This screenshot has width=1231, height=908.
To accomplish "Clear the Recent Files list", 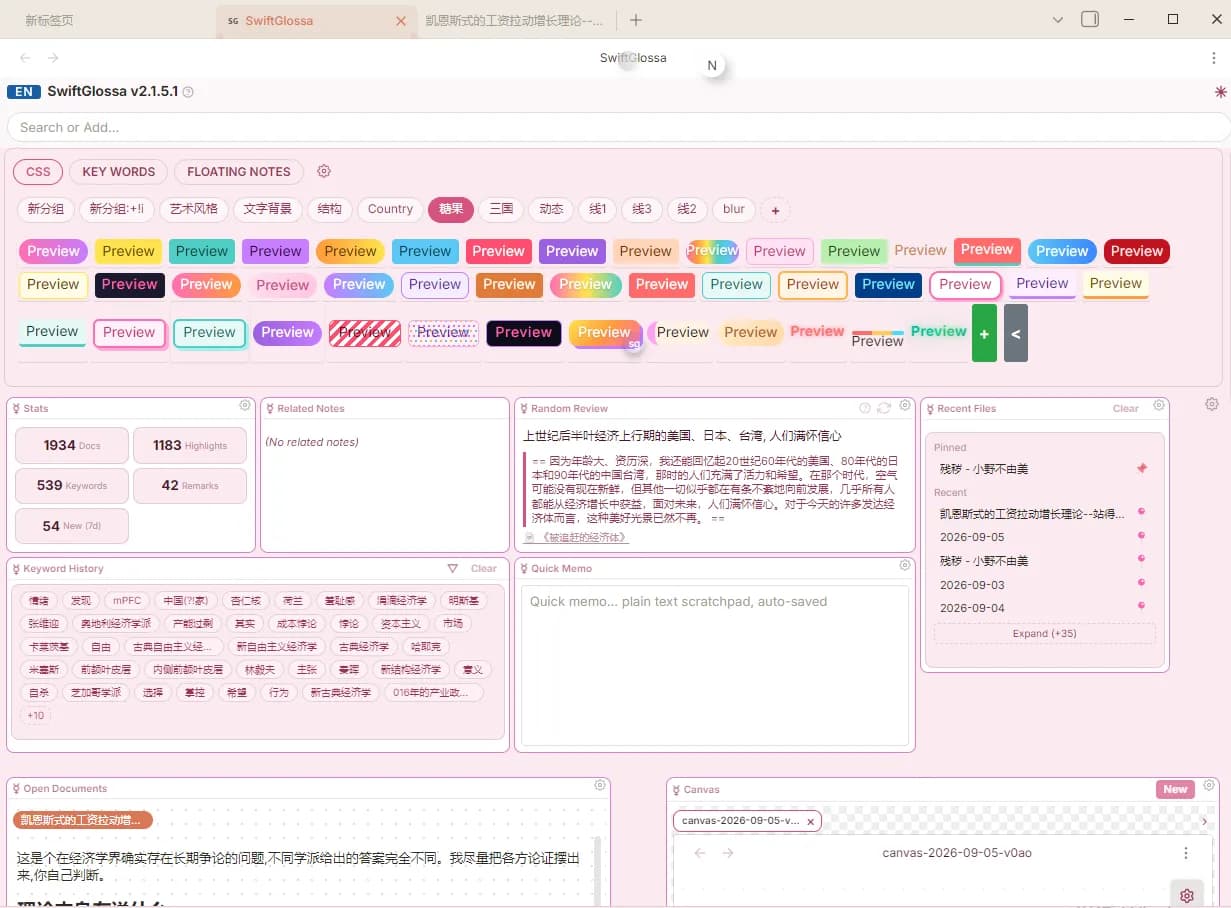I will pos(1126,408).
